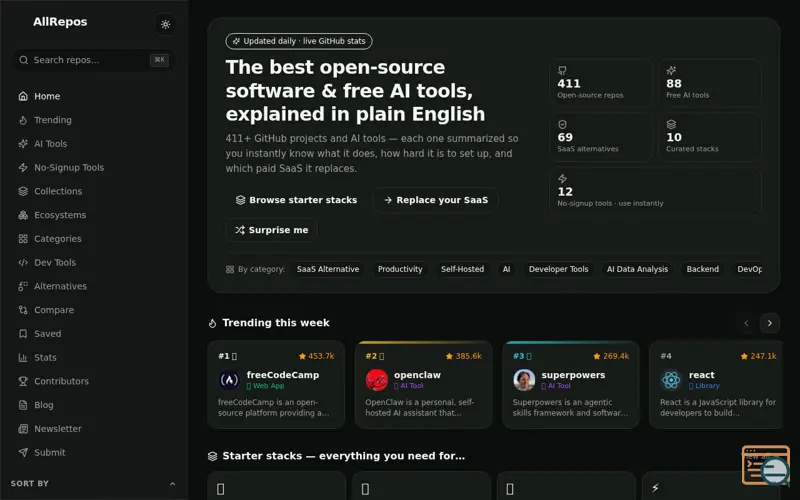This screenshot has width=800, height=500.
Task: Open the superpowers trending card
Action: [x=570, y=385]
